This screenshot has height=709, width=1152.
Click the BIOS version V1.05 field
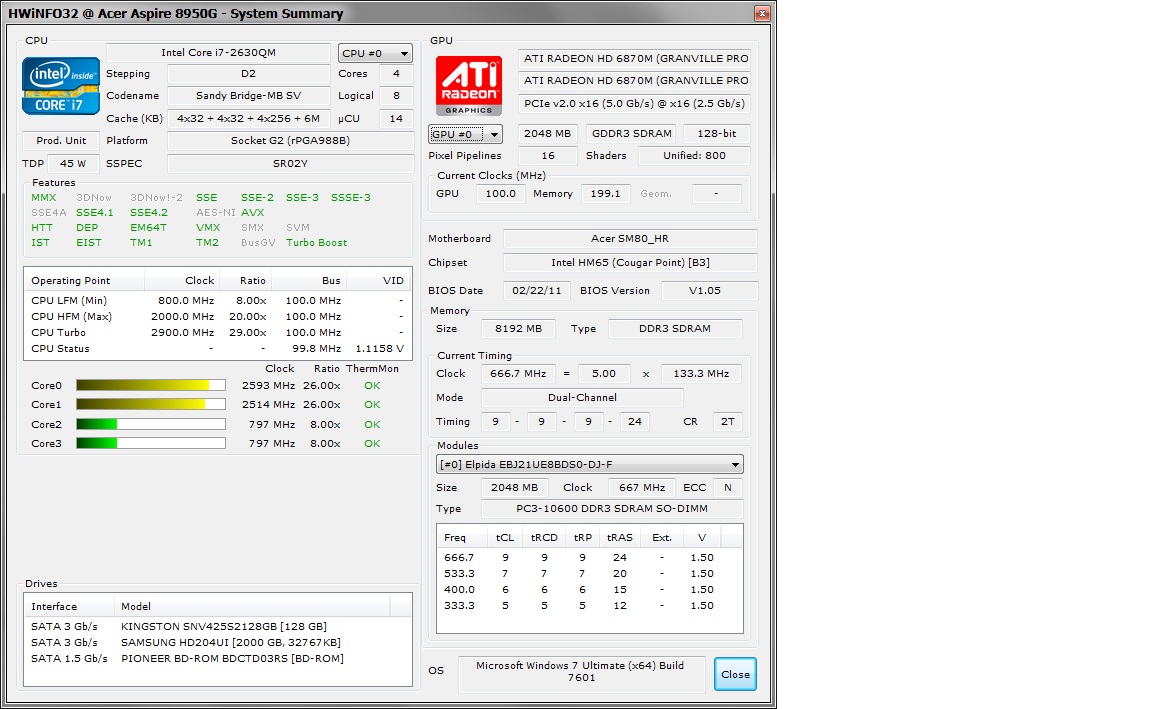pyautogui.click(x=709, y=290)
